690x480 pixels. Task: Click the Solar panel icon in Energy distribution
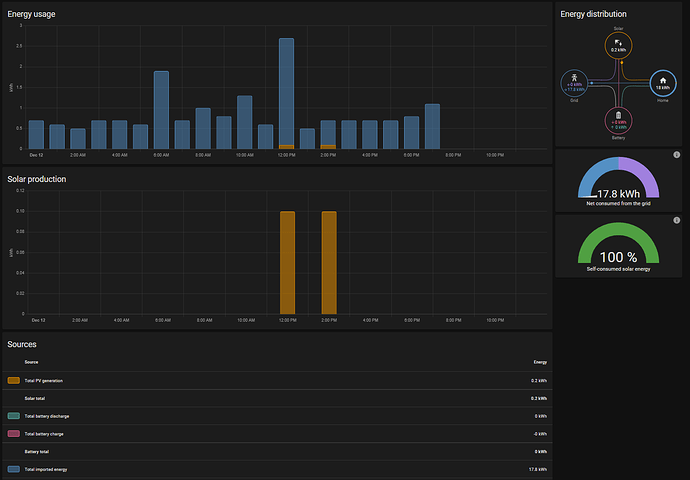618,43
